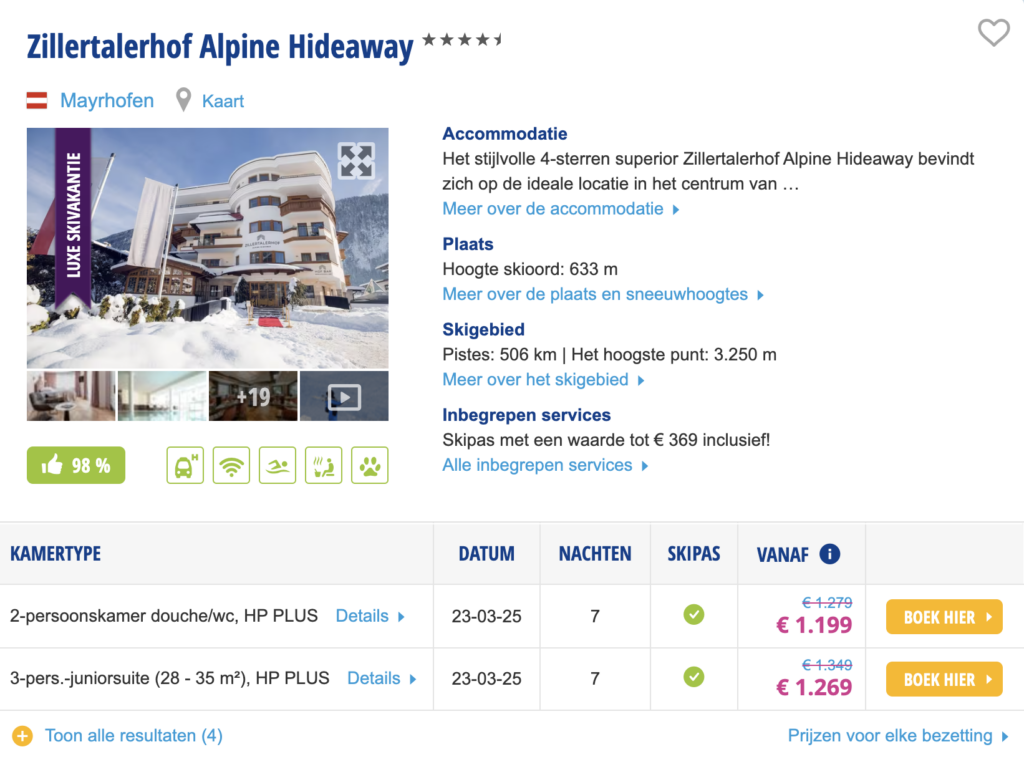This screenshot has width=1024, height=762.
Task: Click the pets allowed paw icon
Action: pos(370,465)
